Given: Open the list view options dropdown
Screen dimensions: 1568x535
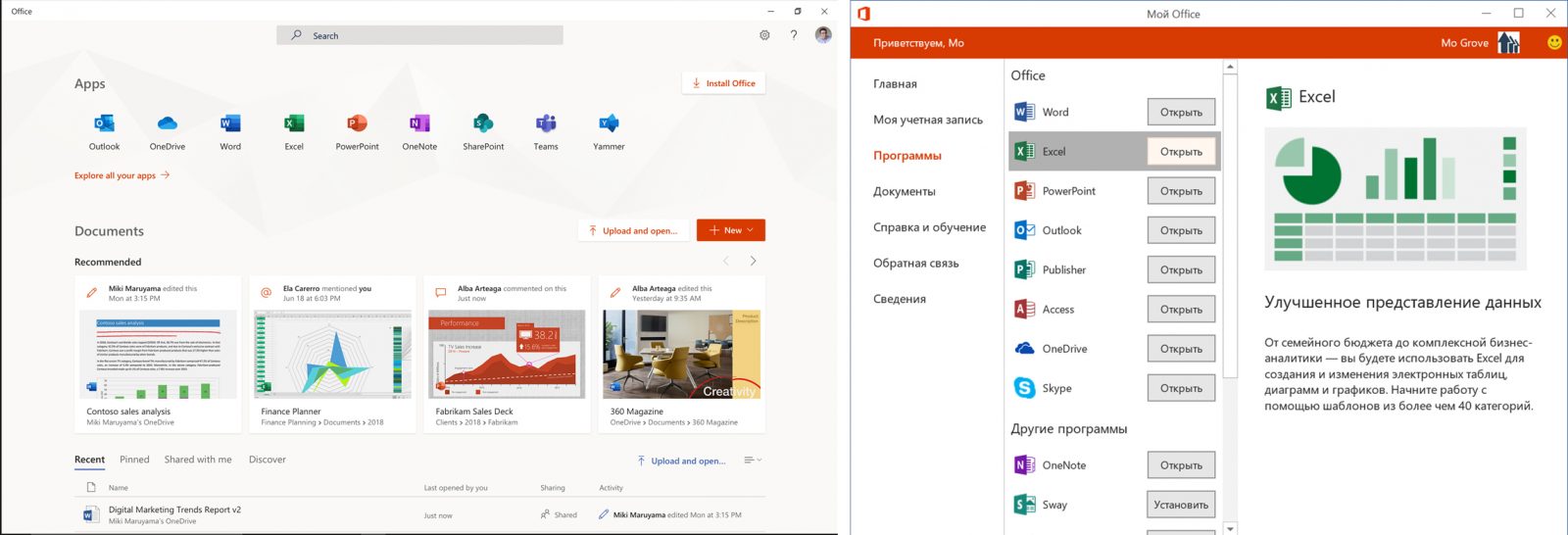Looking at the screenshot, I should click(752, 460).
